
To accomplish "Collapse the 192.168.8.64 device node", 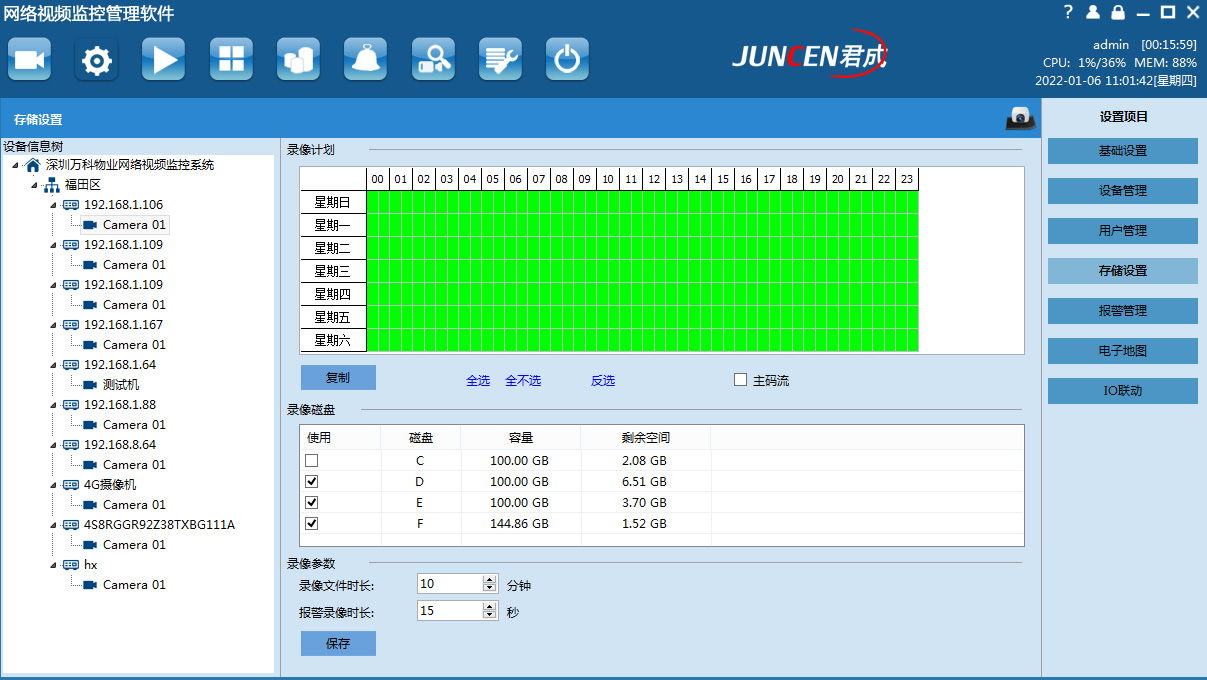I will (x=54, y=446).
